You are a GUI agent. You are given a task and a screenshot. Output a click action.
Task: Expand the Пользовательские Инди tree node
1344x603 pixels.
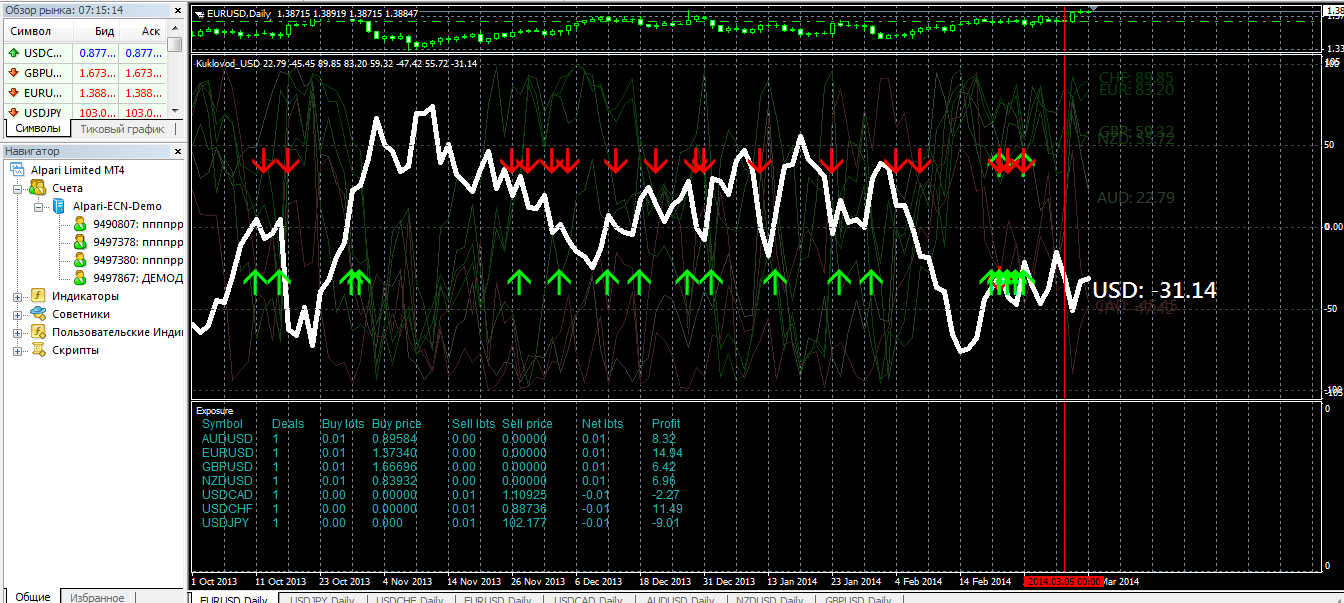17,332
